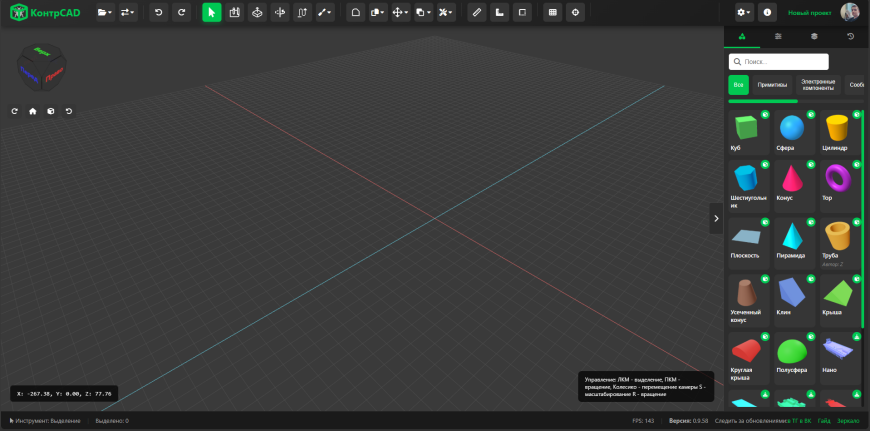The width and height of the screenshot is (870, 431).
Task: Click the view orientation cube
Action: click(x=42, y=67)
